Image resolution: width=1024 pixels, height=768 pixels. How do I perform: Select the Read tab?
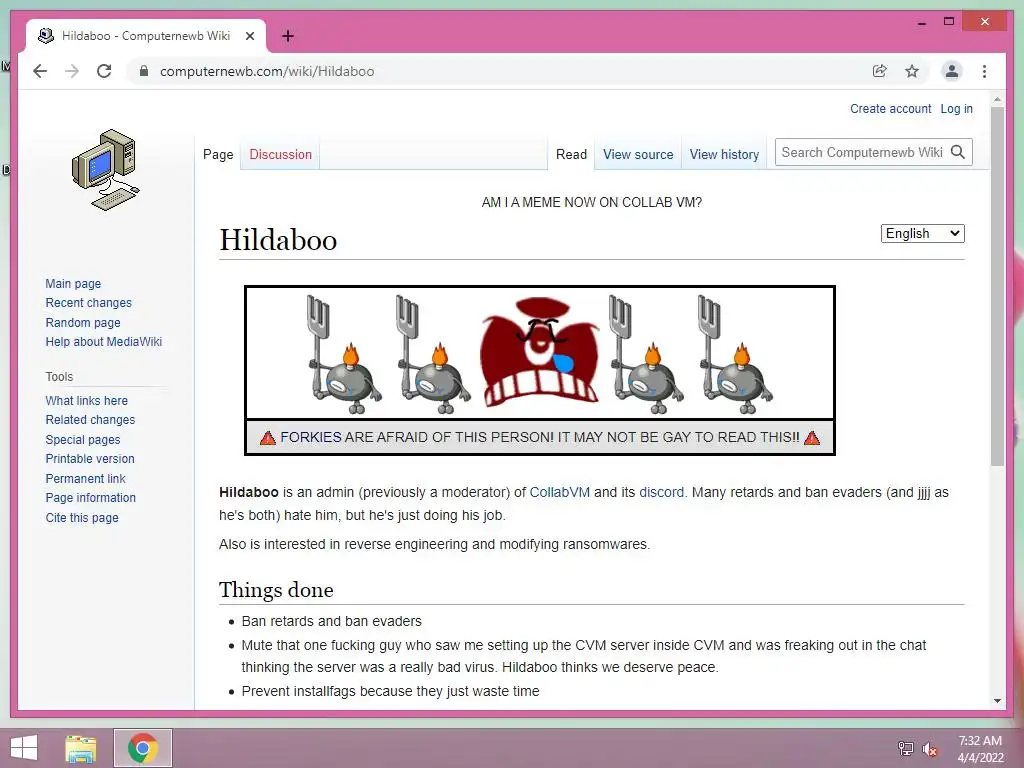coord(571,155)
